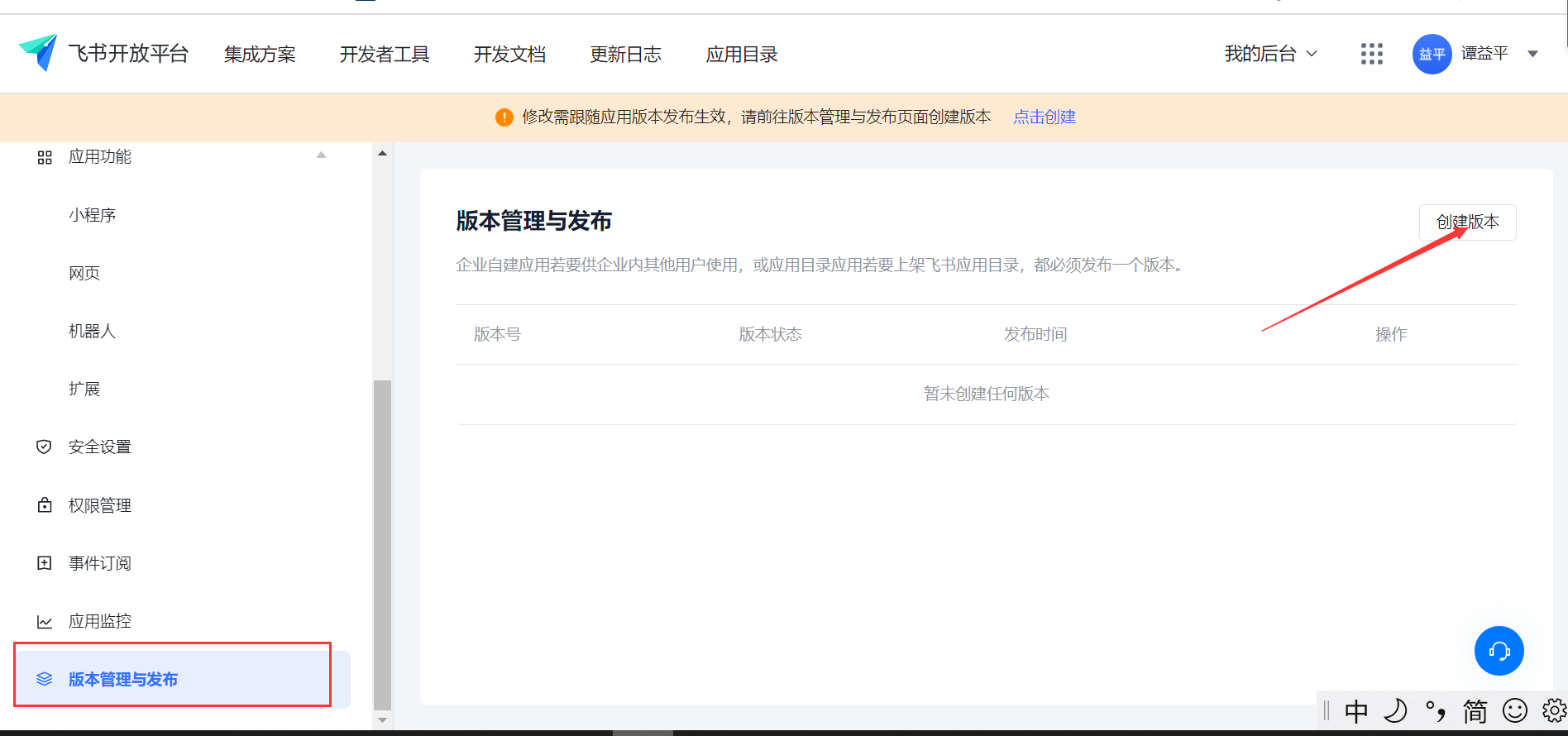Viewport: 1568px width, 736px height.
Task: Click the Feishu Open Platform logo
Action: 38,53
